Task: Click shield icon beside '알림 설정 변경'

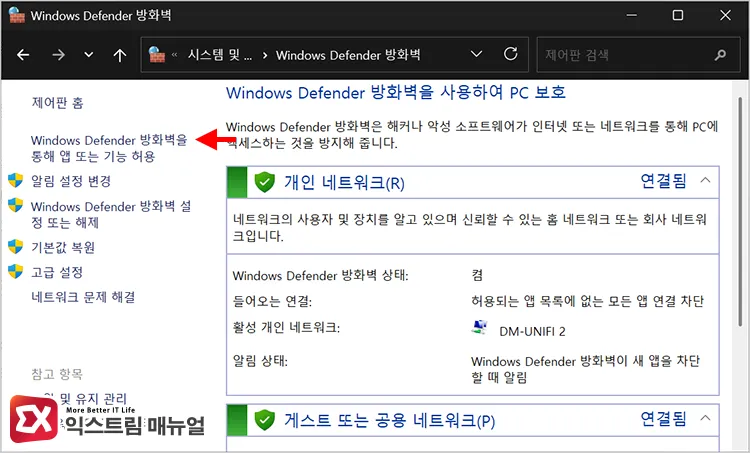Action: click(15, 180)
